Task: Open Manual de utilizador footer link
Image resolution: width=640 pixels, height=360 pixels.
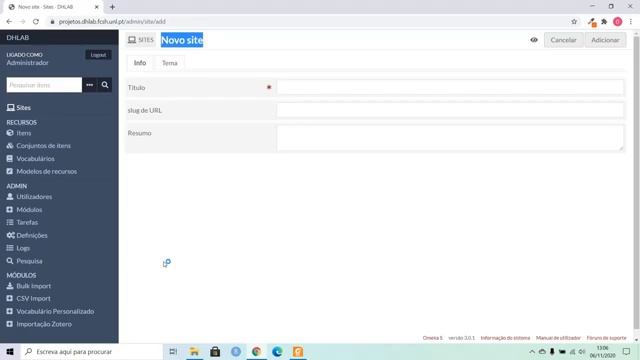Action: 558,338
